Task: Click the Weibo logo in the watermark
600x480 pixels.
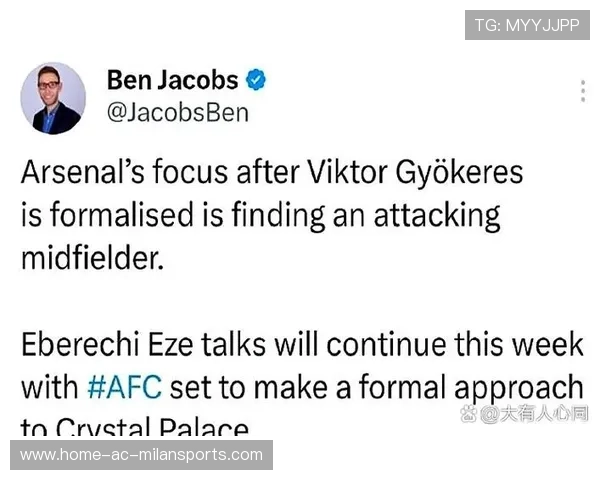Action: 468,414
